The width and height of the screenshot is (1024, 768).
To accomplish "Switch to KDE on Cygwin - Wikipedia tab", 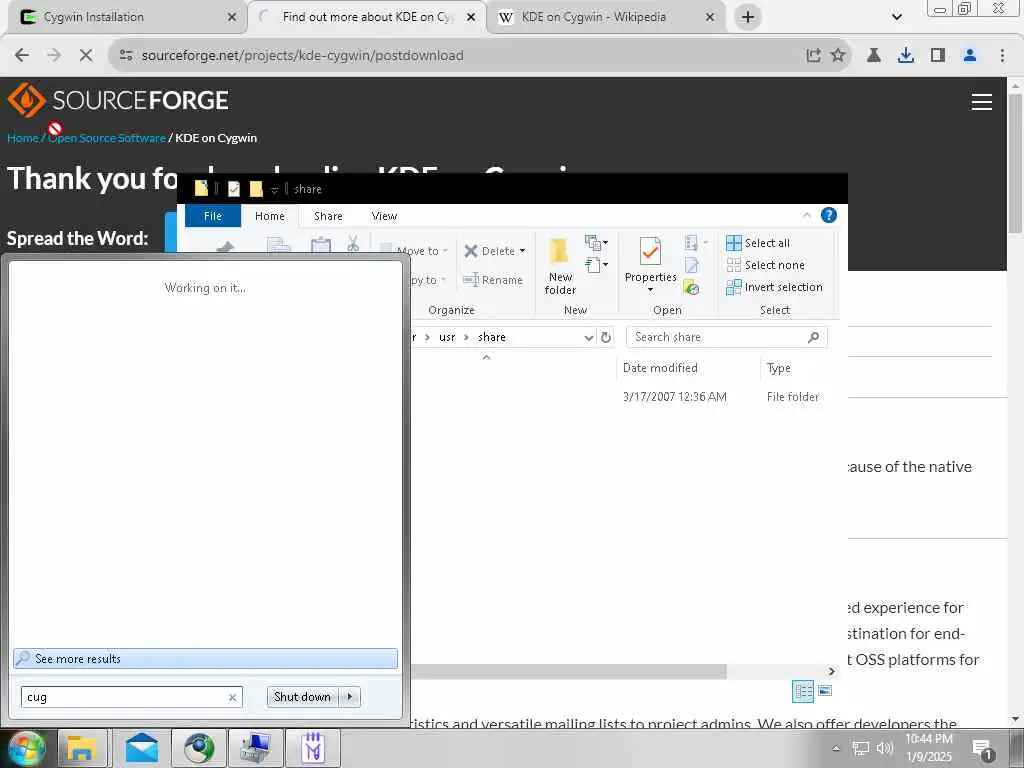I will pos(605,17).
